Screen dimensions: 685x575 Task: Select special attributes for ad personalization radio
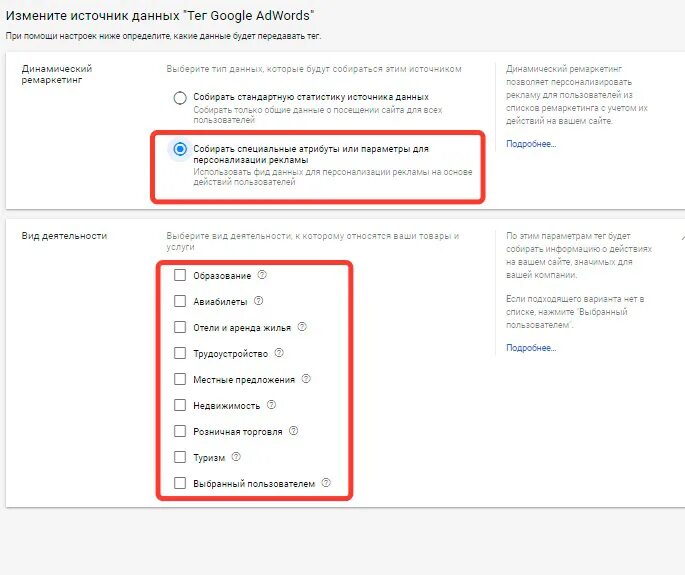pyautogui.click(x=180, y=149)
